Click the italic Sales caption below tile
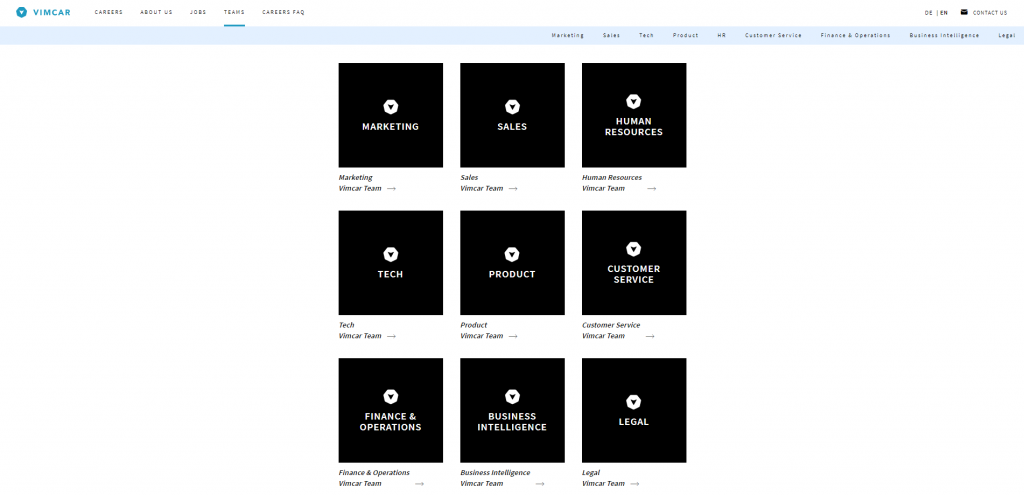Image resolution: width=1024 pixels, height=495 pixels. (469, 178)
